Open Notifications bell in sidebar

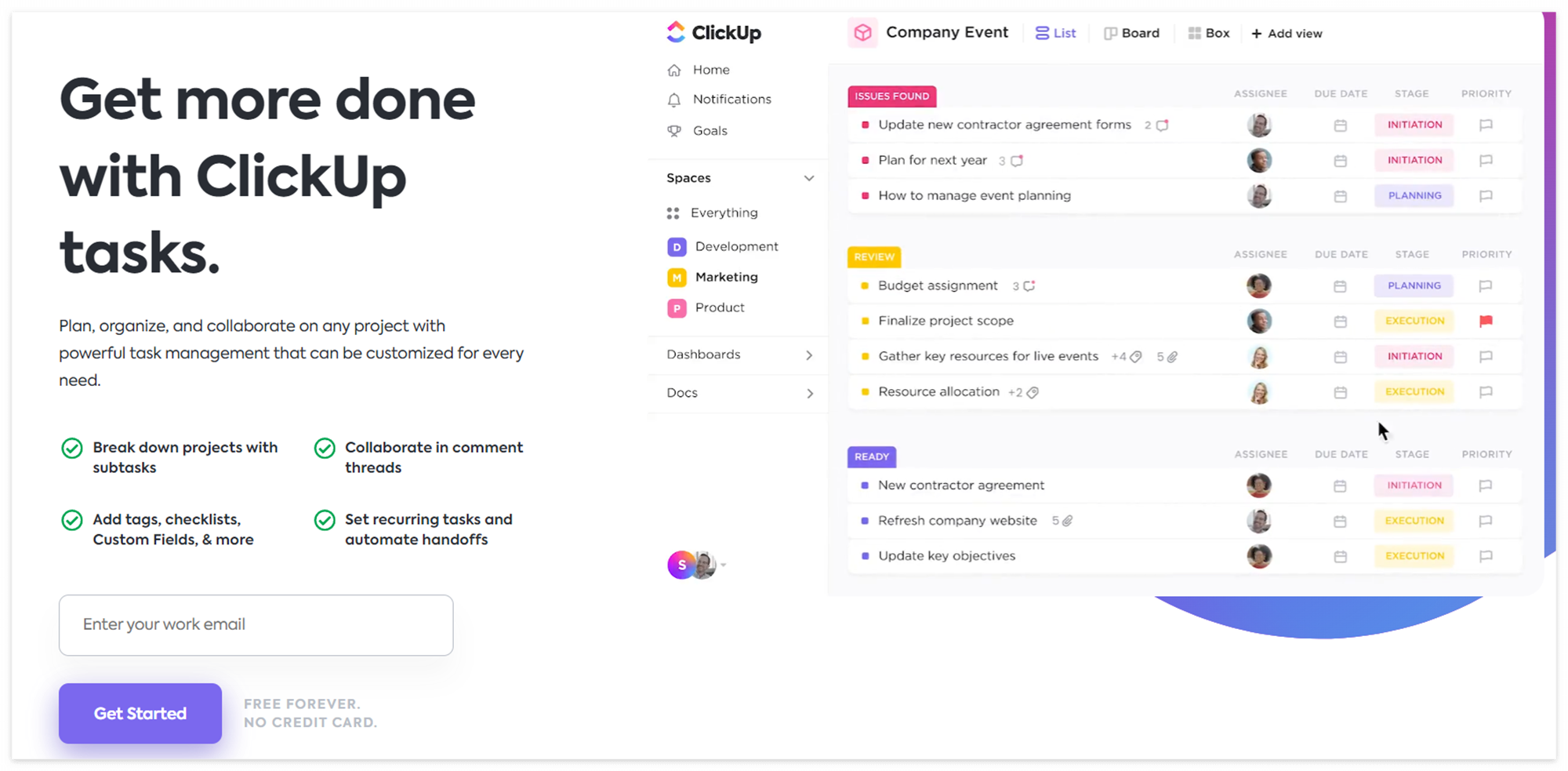[674, 100]
